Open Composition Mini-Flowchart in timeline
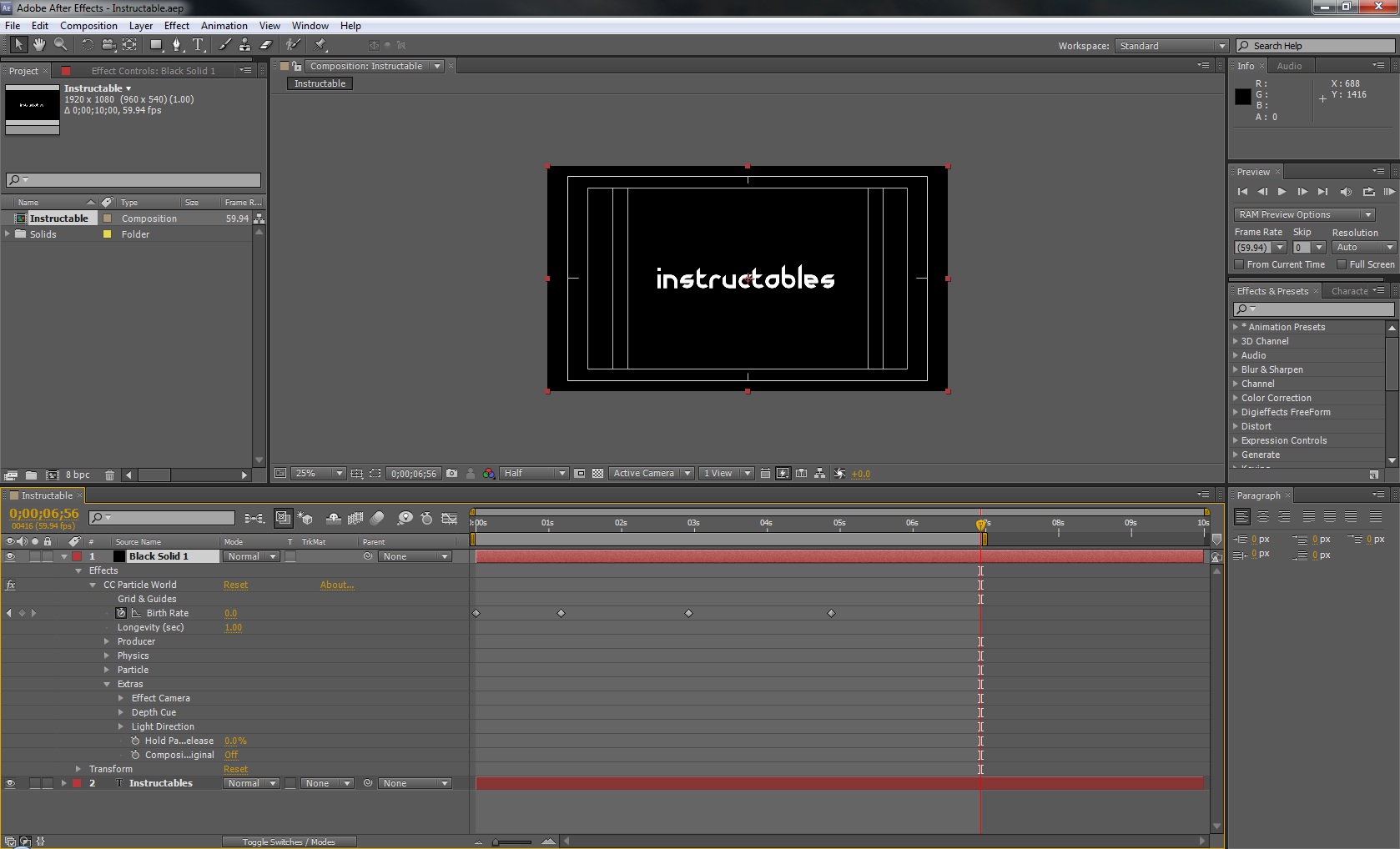The image size is (1400, 849). coord(254,518)
